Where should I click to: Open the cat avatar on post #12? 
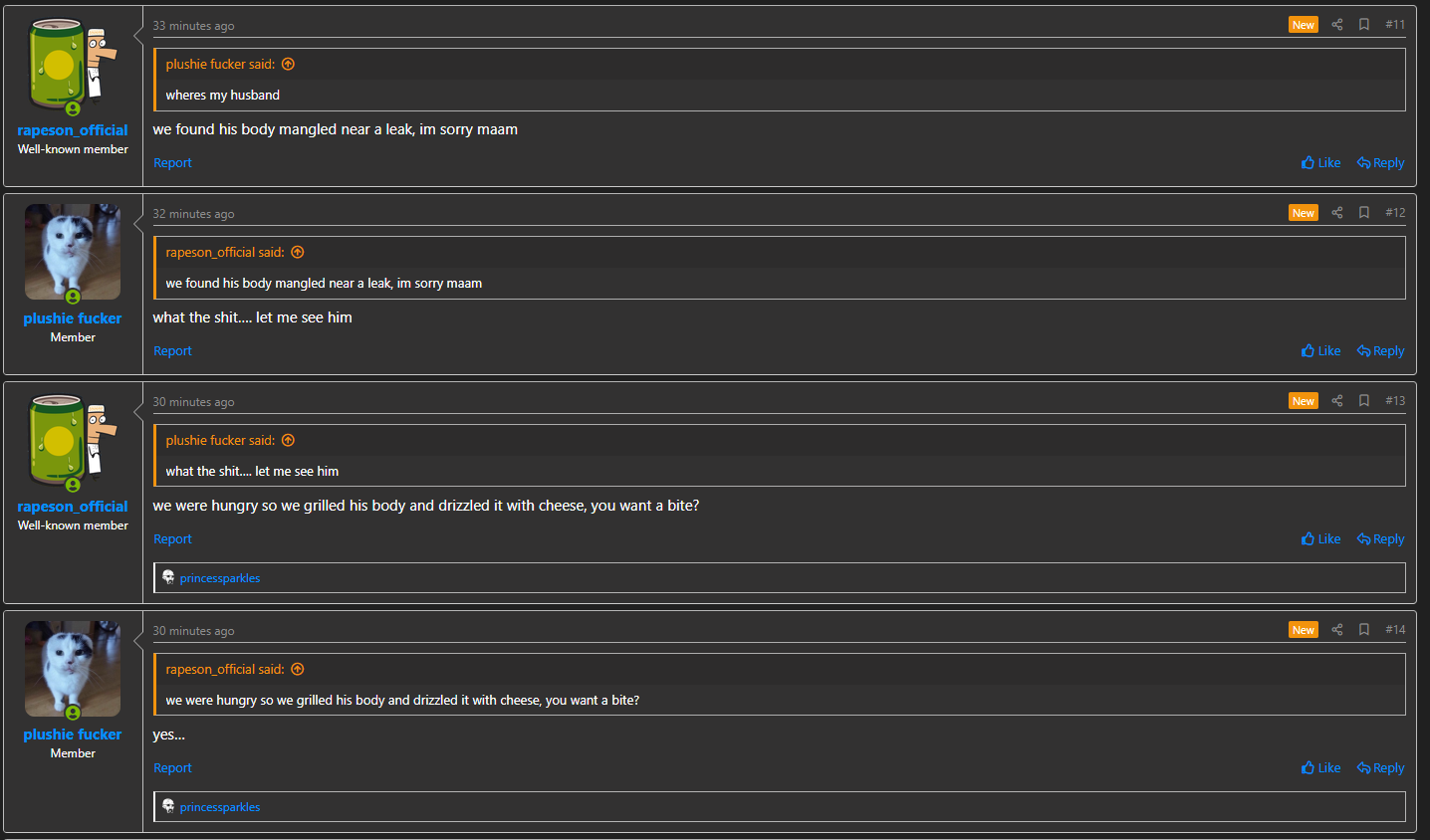73,252
